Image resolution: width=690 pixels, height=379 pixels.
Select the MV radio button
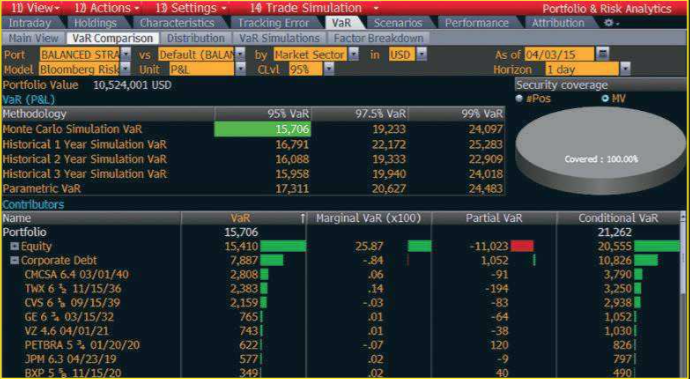[605, 99]
